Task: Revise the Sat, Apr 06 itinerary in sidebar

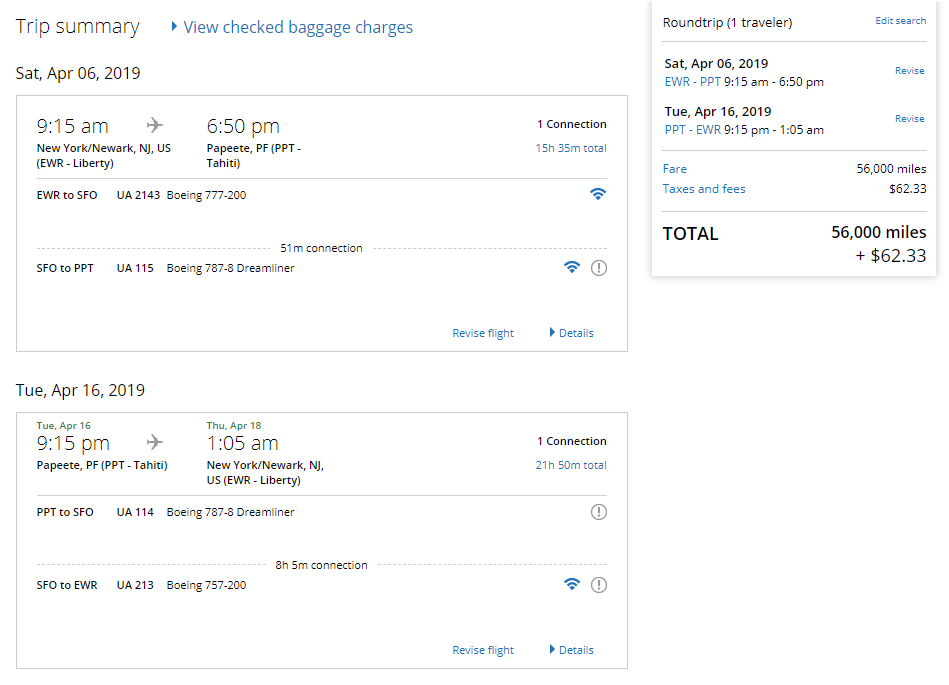Action: coord(909,71)
